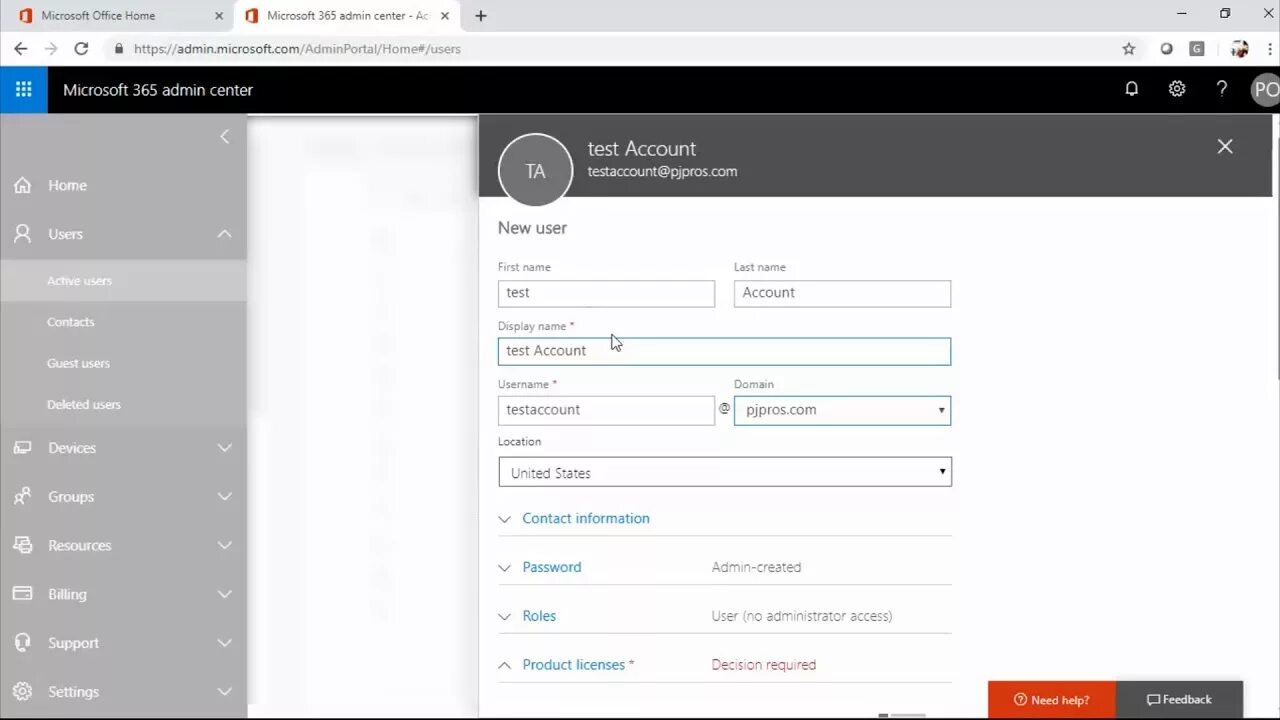1280x720 pixels.
Task: Open the notifications bell icon
Action: coord(1132,89)
